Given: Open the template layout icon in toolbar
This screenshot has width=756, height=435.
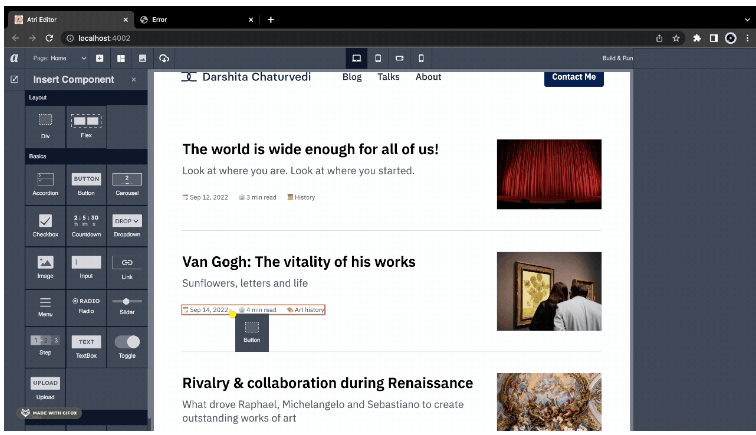Looking at the screenshot, I should click(121, 58).
